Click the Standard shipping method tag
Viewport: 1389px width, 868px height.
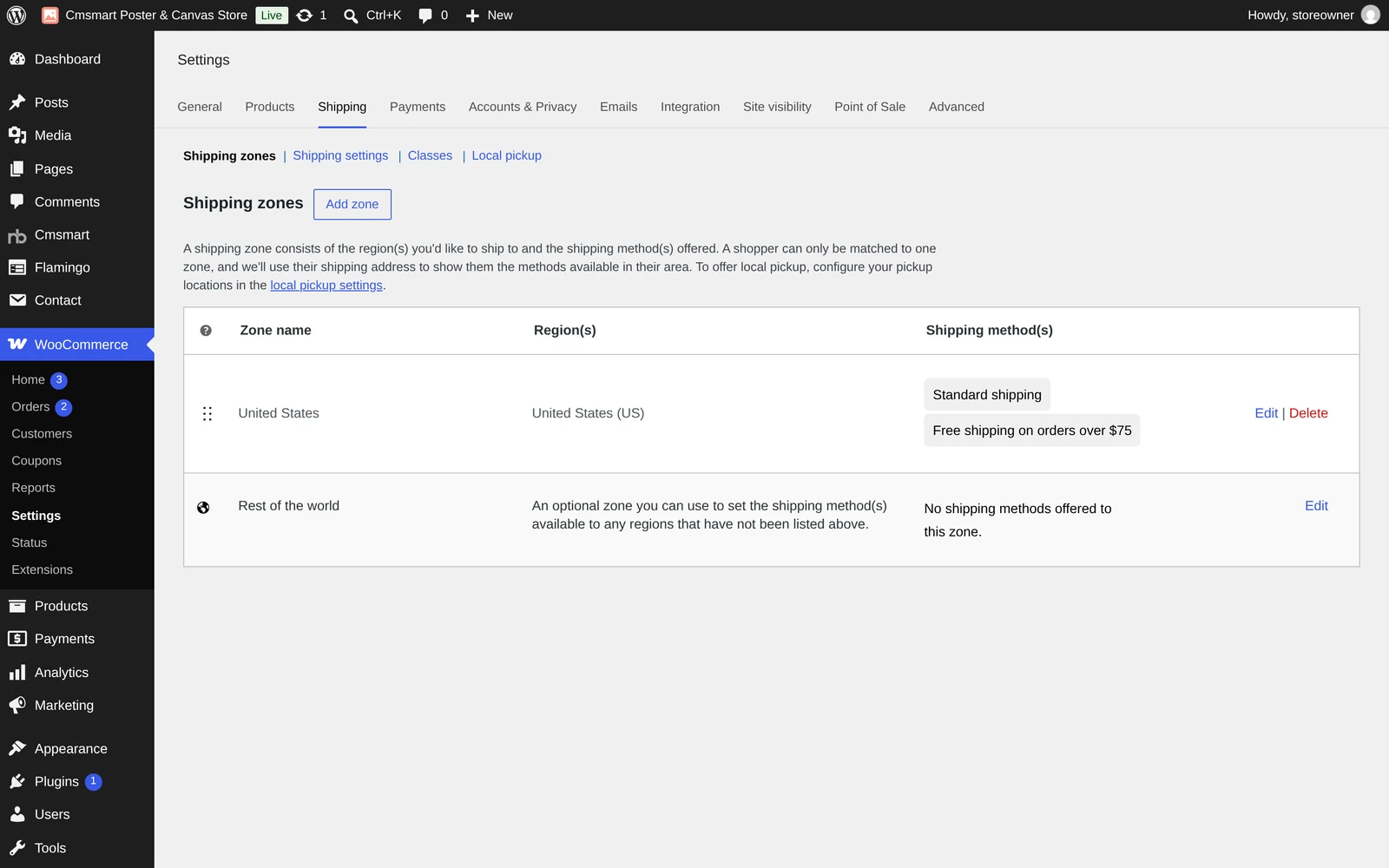(x=987, y=395)
